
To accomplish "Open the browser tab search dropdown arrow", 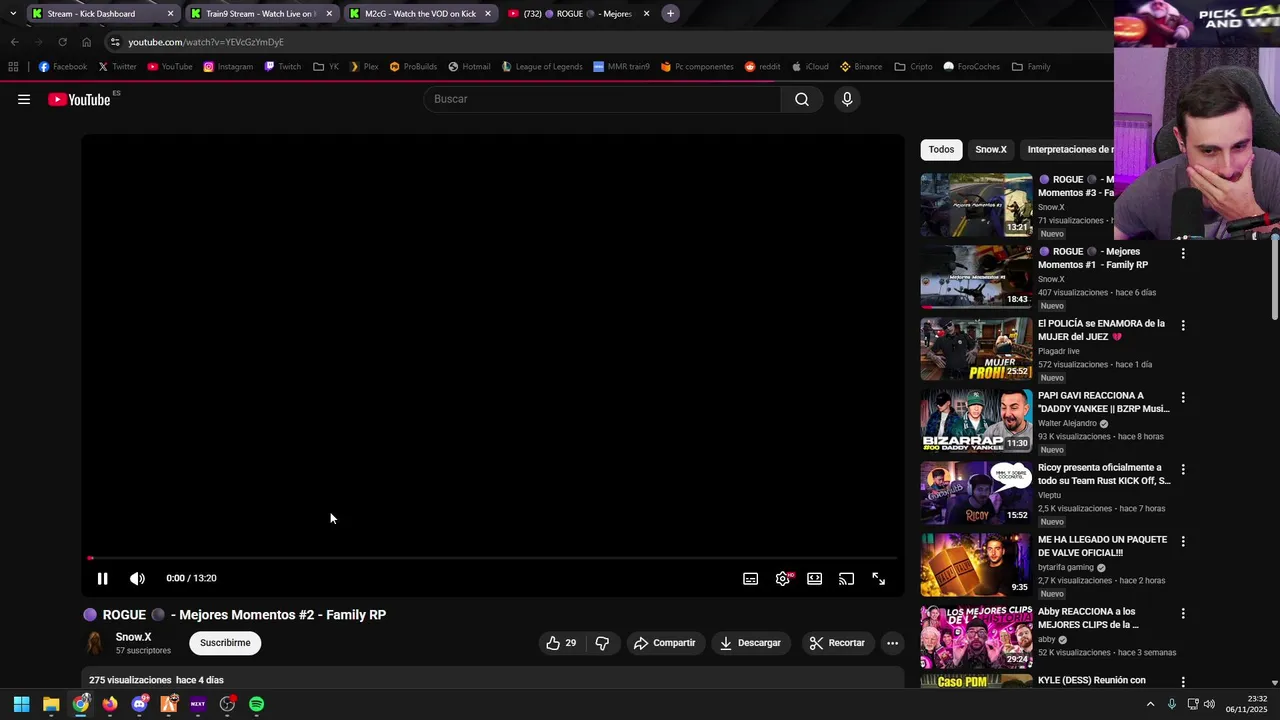I will pos(13,14).
